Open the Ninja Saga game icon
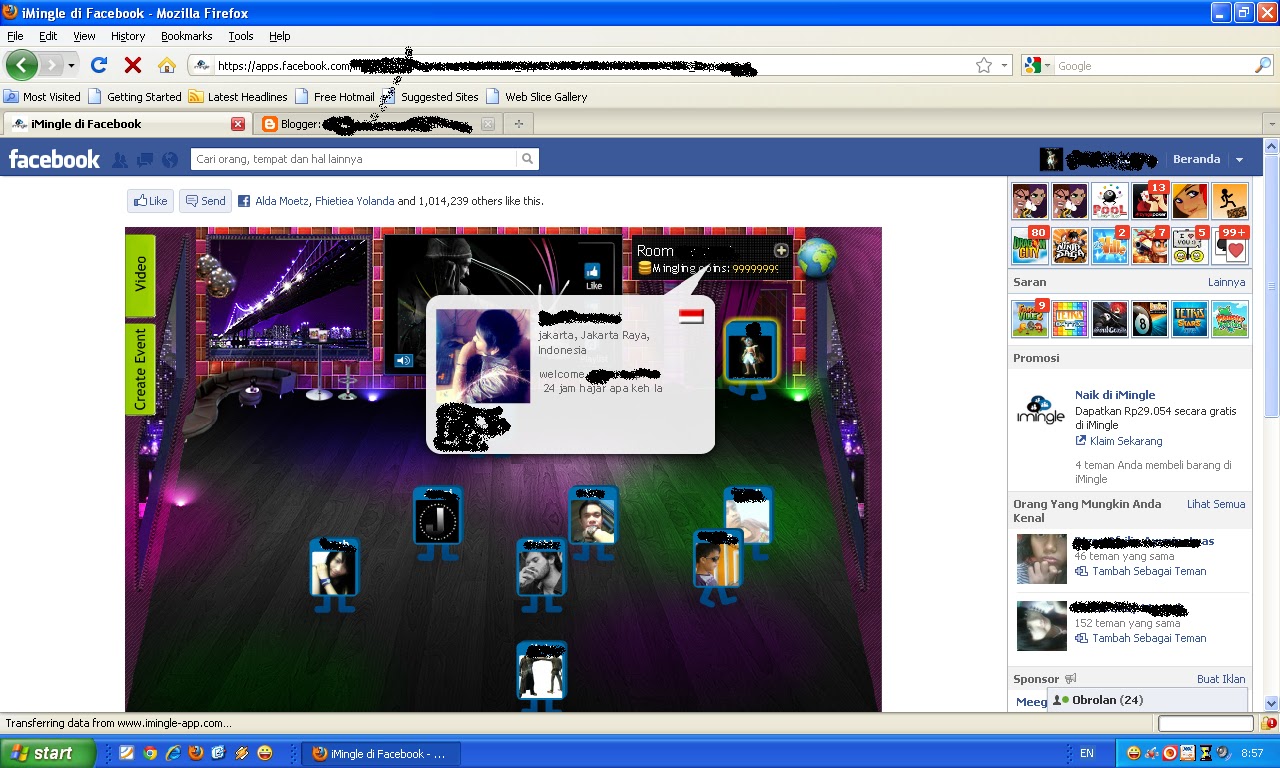Image resolution: width=1280 pixels, height=768 pixels. coord(1069,245)
